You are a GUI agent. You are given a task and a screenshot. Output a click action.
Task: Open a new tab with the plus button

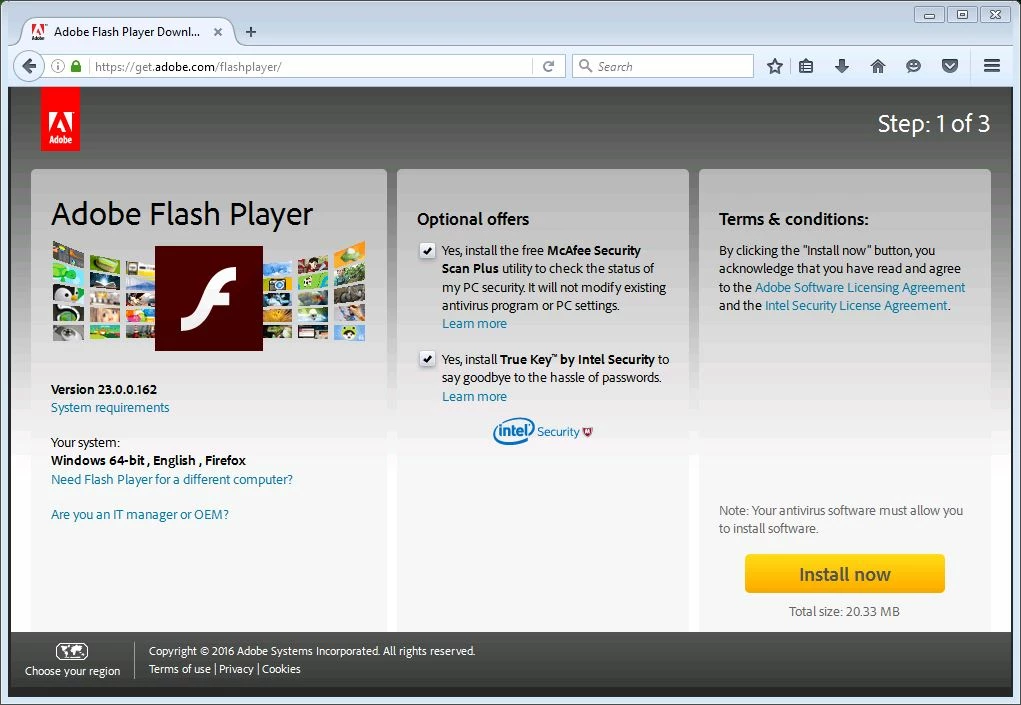click(251, 32)
